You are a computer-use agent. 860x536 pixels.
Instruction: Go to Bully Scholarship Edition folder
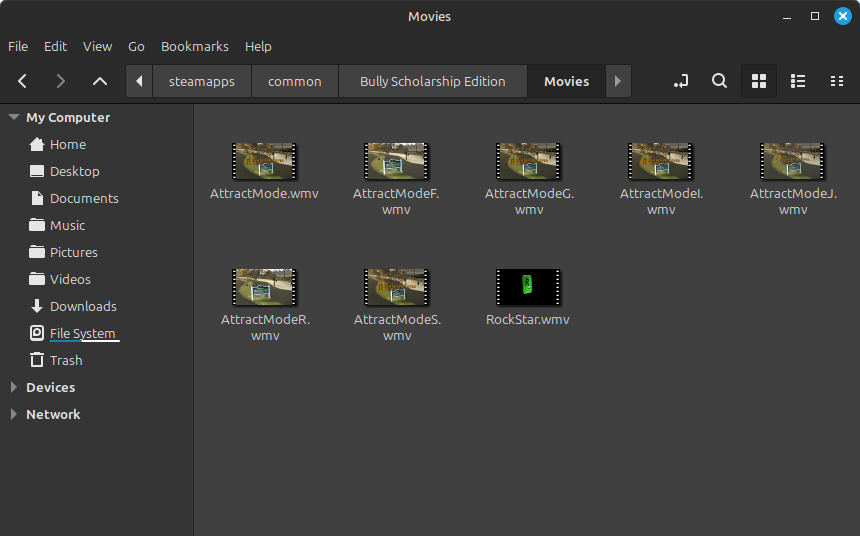(433, 81)
